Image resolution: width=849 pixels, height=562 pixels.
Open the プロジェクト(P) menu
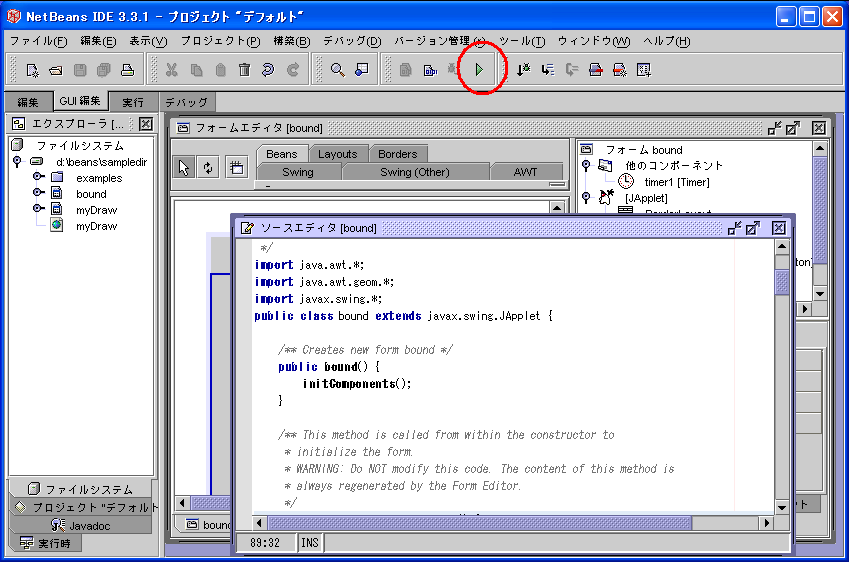[220, 41]
